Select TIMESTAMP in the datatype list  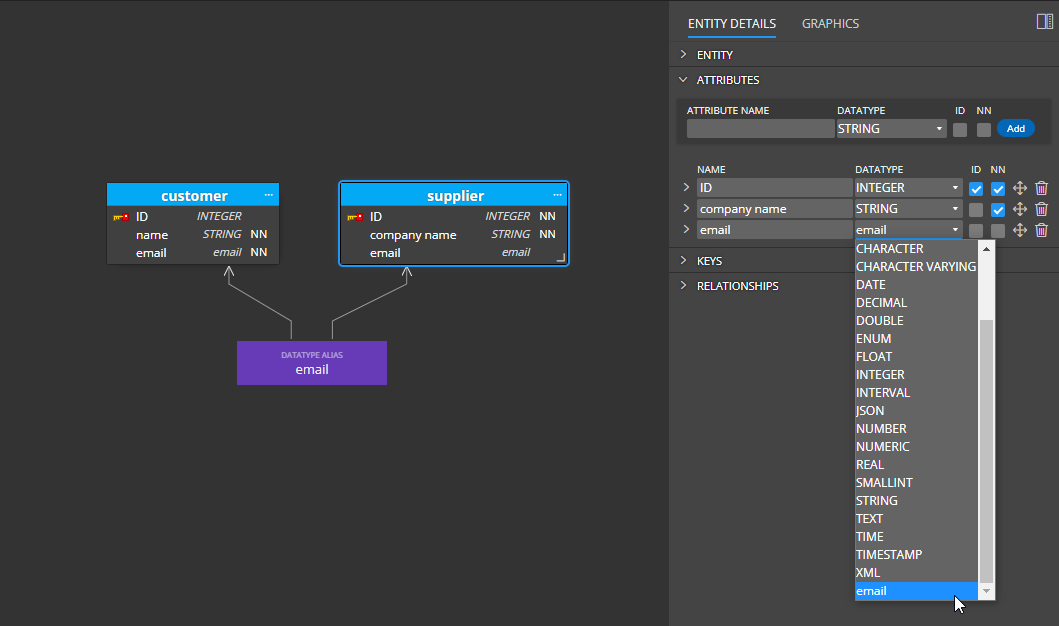tap(889, 555)
